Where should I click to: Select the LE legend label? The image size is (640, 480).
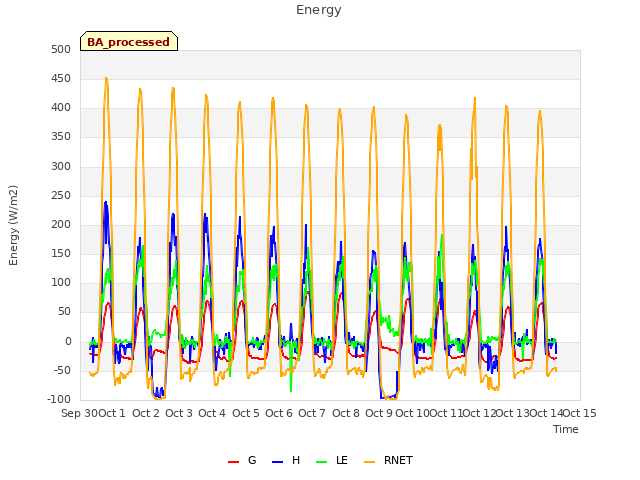(342, 460)
